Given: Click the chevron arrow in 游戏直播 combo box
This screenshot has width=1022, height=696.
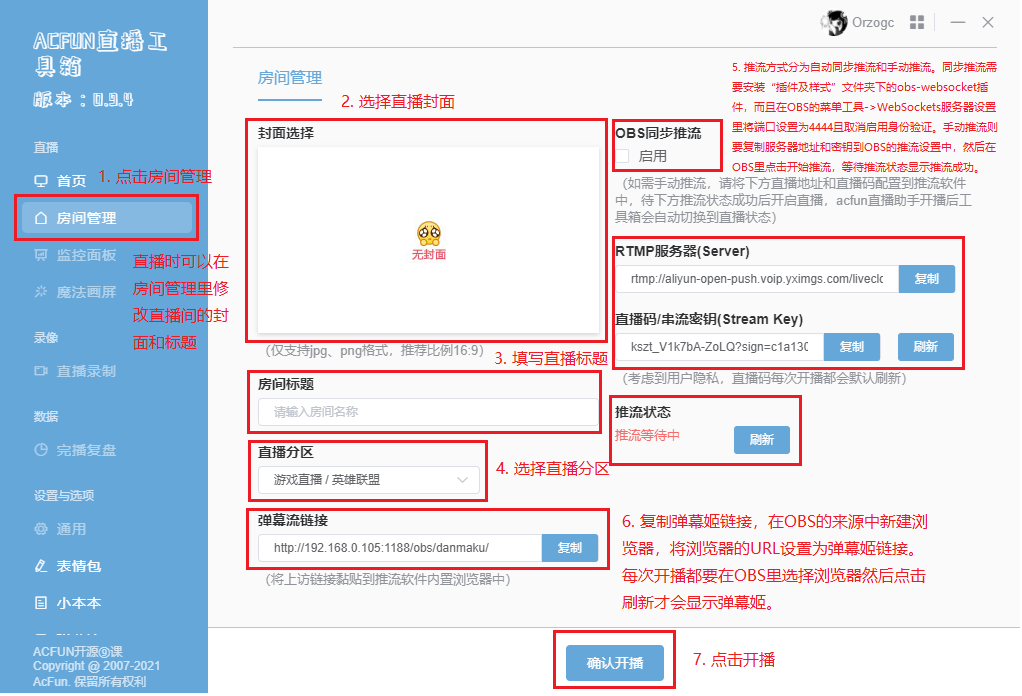Looking at the screenshot, I should click(x=462, y=480).
